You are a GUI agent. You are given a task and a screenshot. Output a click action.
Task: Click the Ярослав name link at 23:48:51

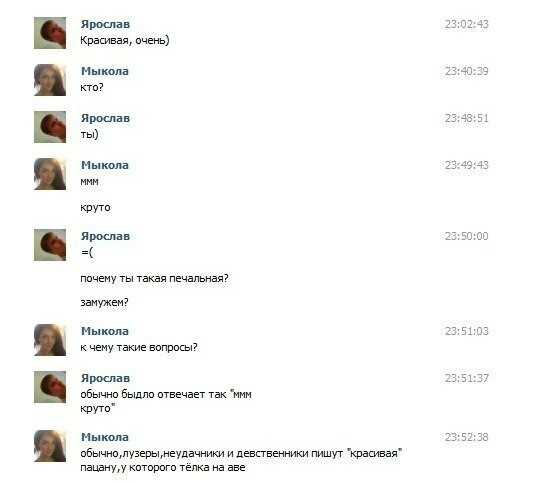(x=105, y=118)
